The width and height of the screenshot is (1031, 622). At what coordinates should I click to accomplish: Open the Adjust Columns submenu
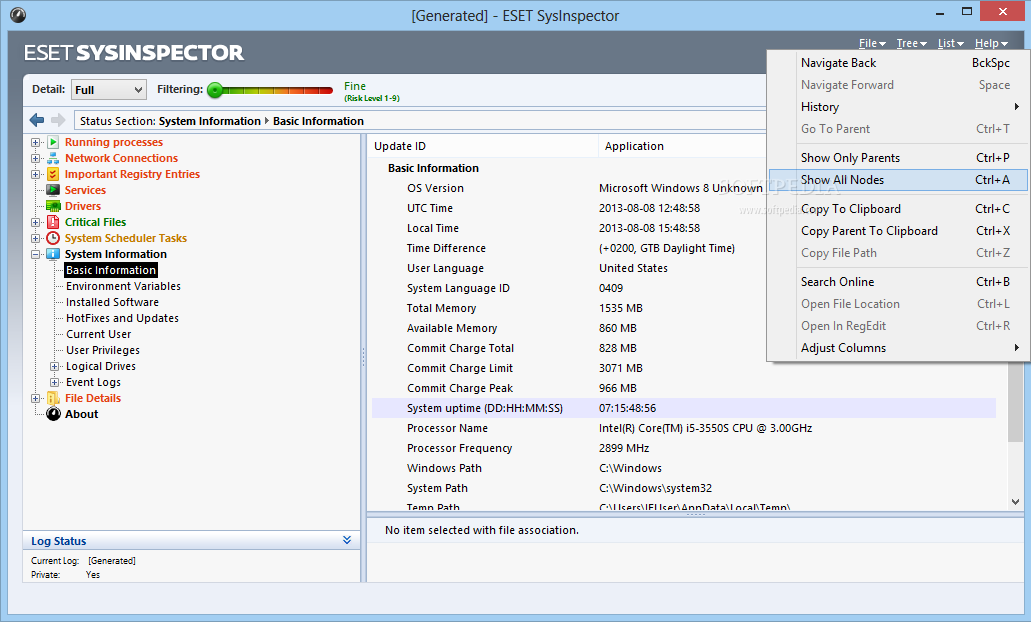pyautogui.click(x=898, y=348)
